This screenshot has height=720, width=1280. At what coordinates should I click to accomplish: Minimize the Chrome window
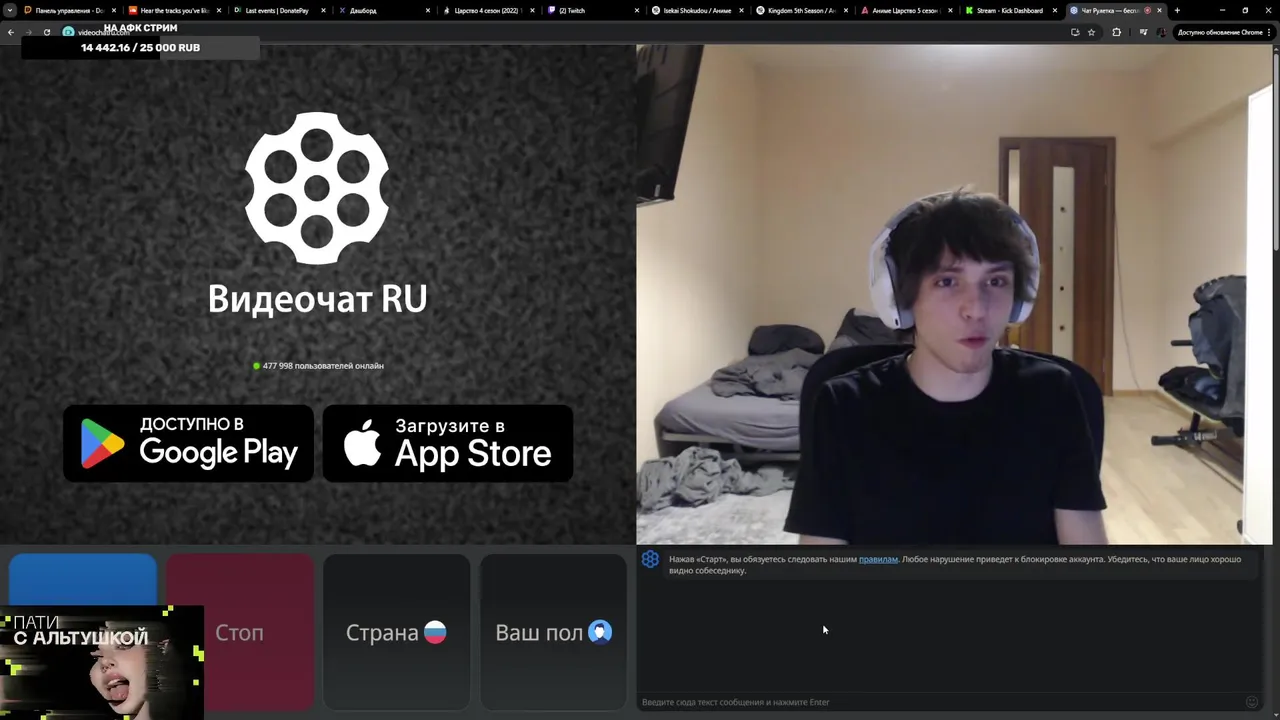[1221, 10]
